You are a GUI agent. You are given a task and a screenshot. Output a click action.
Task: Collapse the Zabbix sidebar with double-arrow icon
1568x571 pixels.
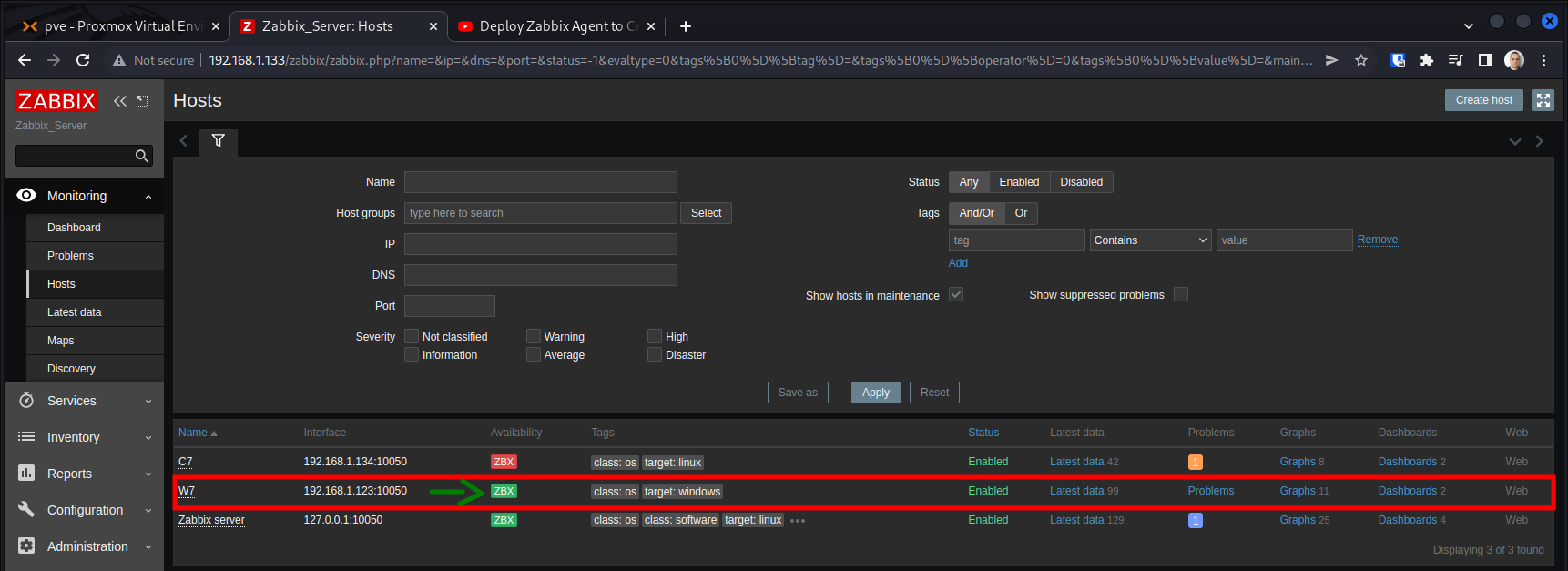tap(120, 101)
